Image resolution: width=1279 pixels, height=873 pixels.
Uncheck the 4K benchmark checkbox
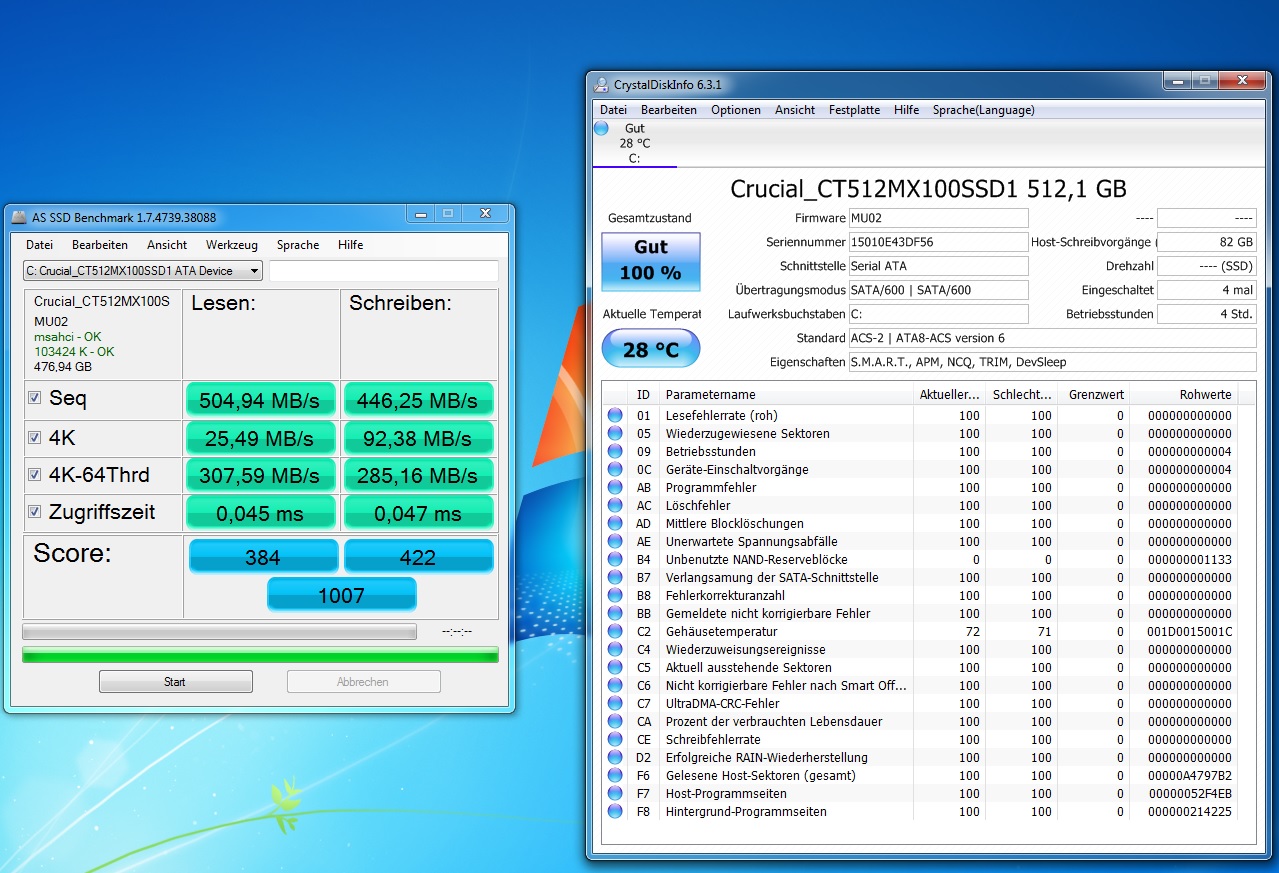tap(35, 437)
